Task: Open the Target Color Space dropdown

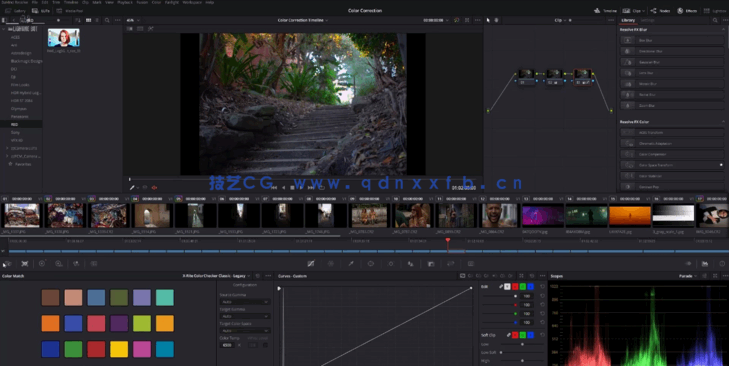Action: [245, 331]
